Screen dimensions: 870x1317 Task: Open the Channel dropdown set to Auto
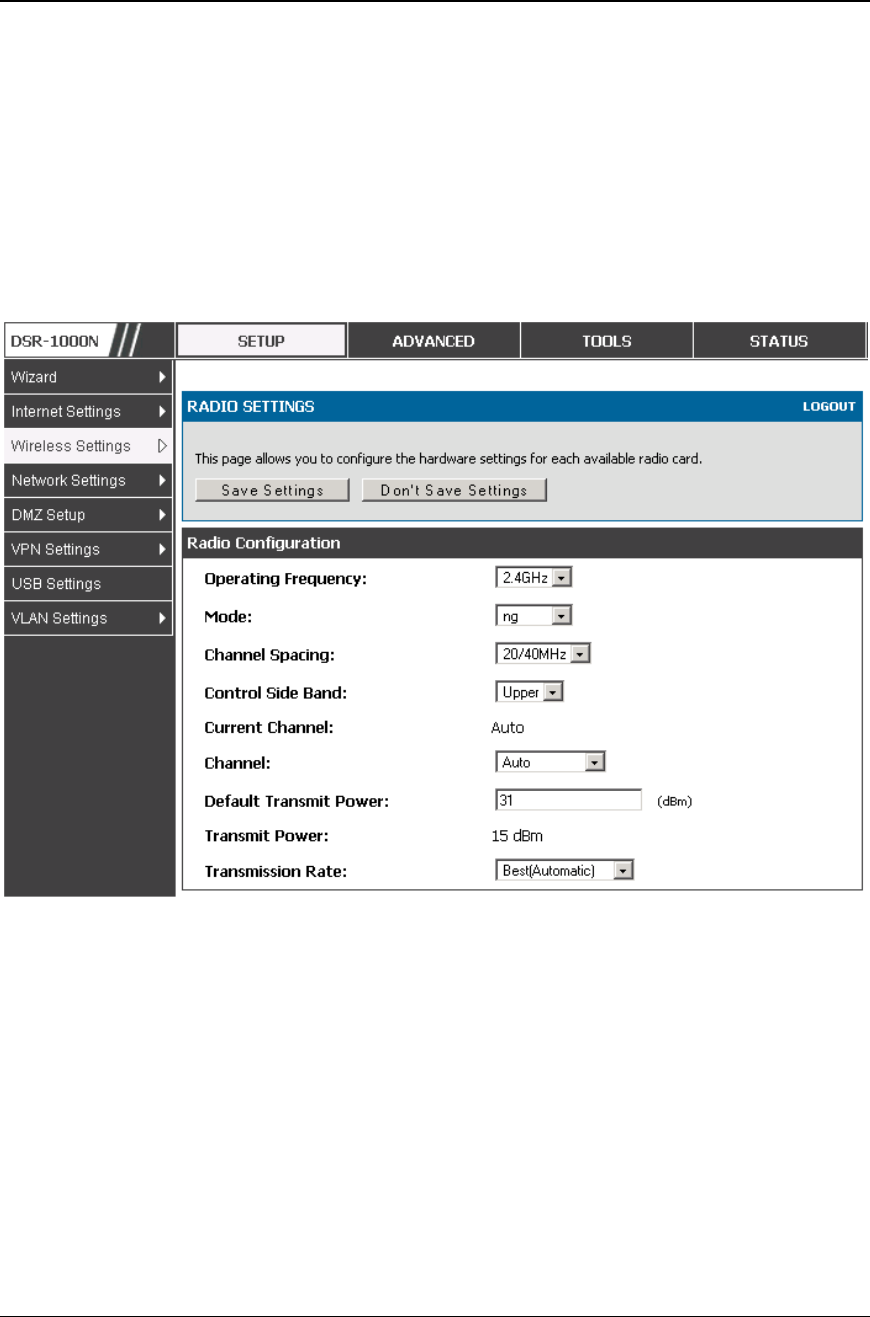551,762
